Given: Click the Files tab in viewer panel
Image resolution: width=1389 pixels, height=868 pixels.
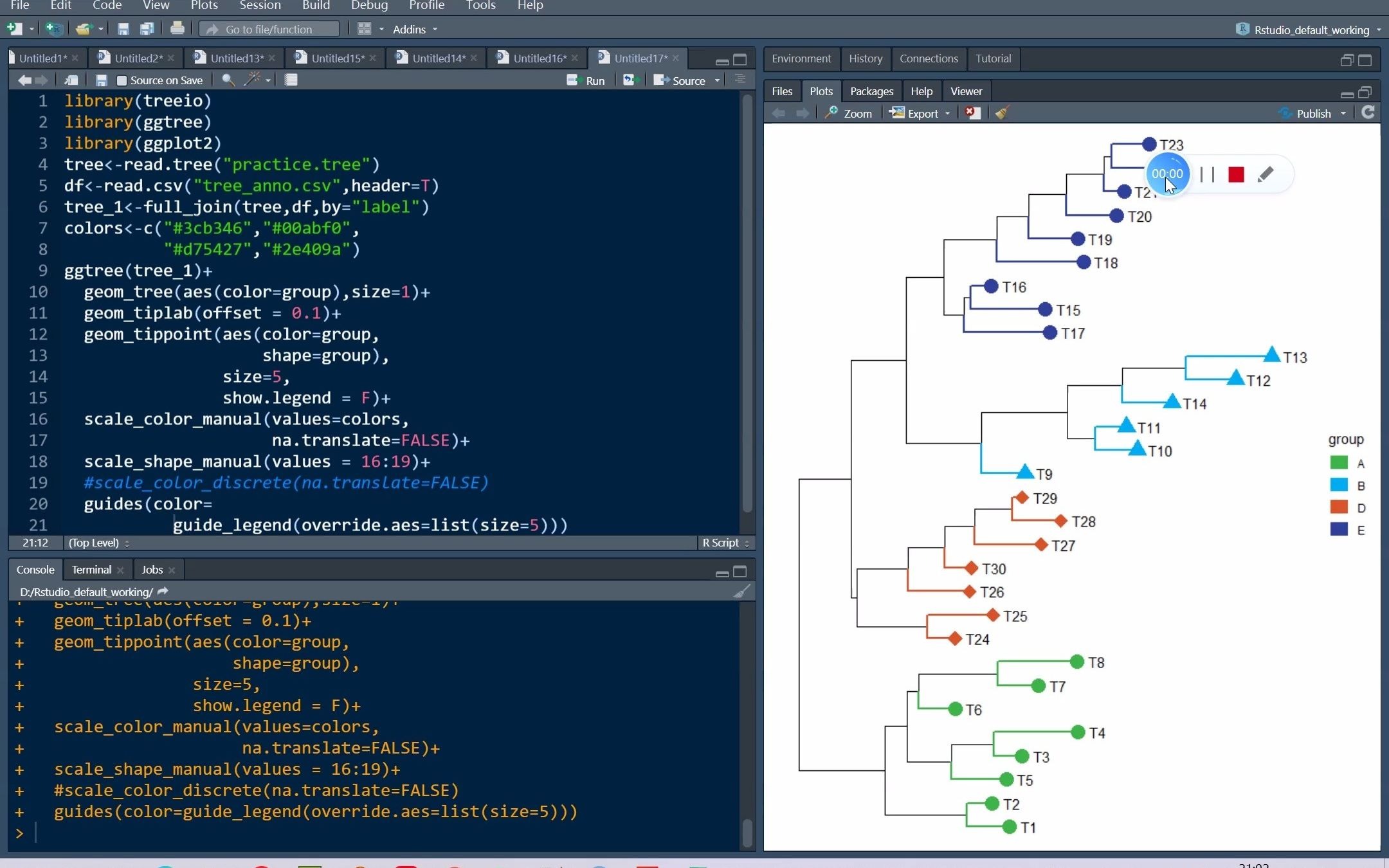Looking at the screenshot, I should (782, 91).
